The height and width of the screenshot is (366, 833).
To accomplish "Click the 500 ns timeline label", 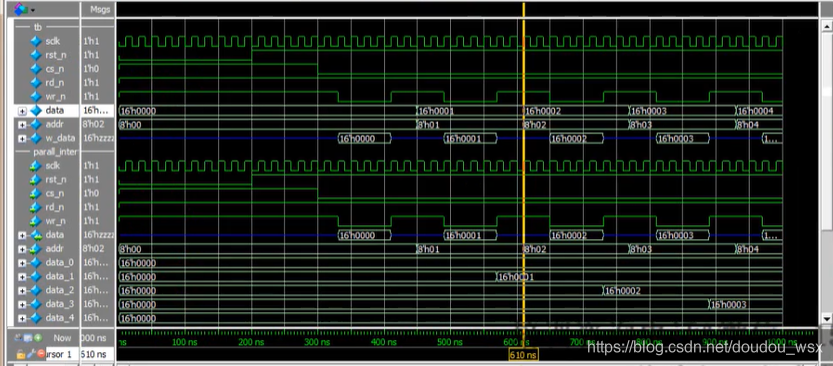I will tap(450, 343).
